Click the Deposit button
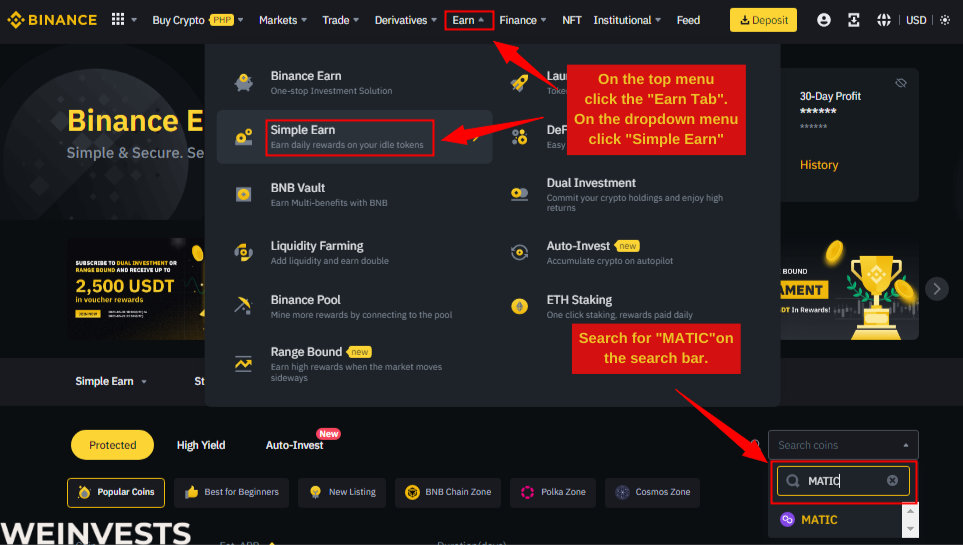Image resolution: width=963 pixels, height=545 pixels. tap(763, 20)
